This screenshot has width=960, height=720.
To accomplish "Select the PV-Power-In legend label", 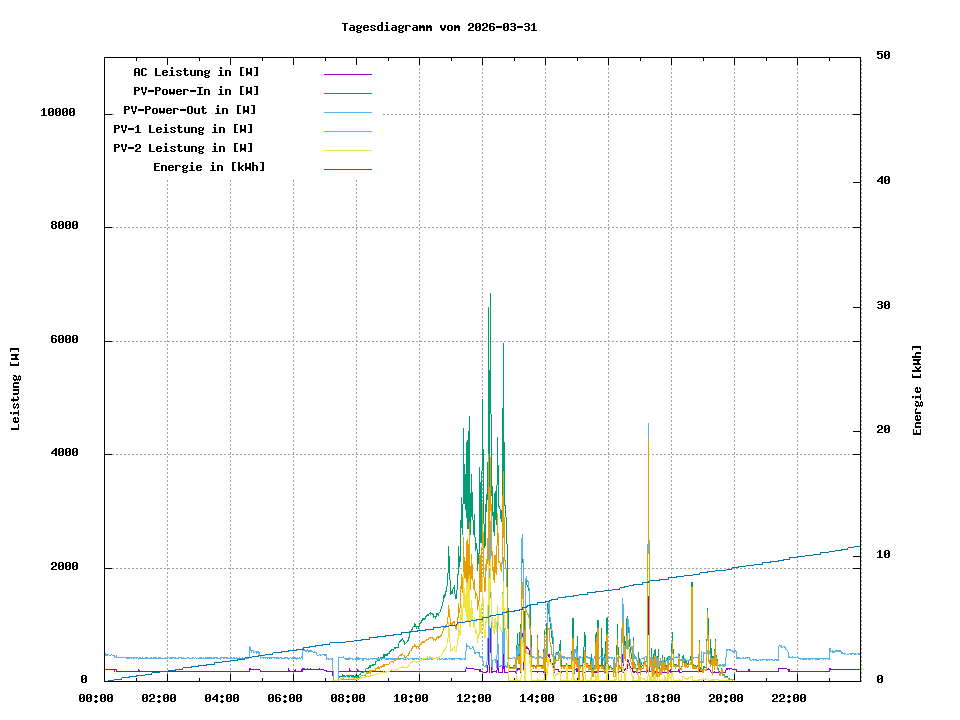I will click(196, 91).
